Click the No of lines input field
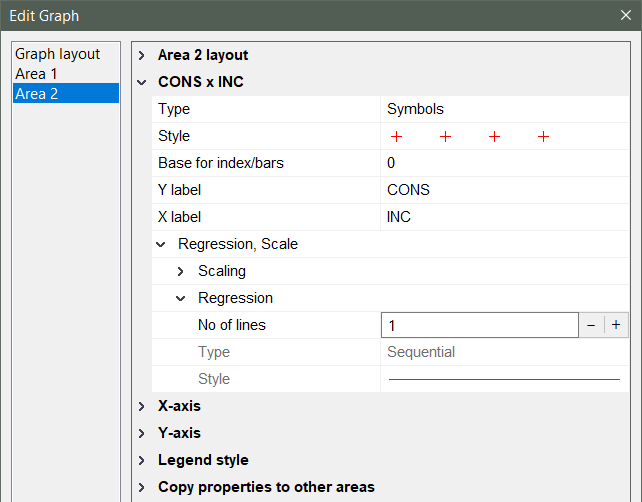The height and width of the screenshot is (502, 642). 479,325
